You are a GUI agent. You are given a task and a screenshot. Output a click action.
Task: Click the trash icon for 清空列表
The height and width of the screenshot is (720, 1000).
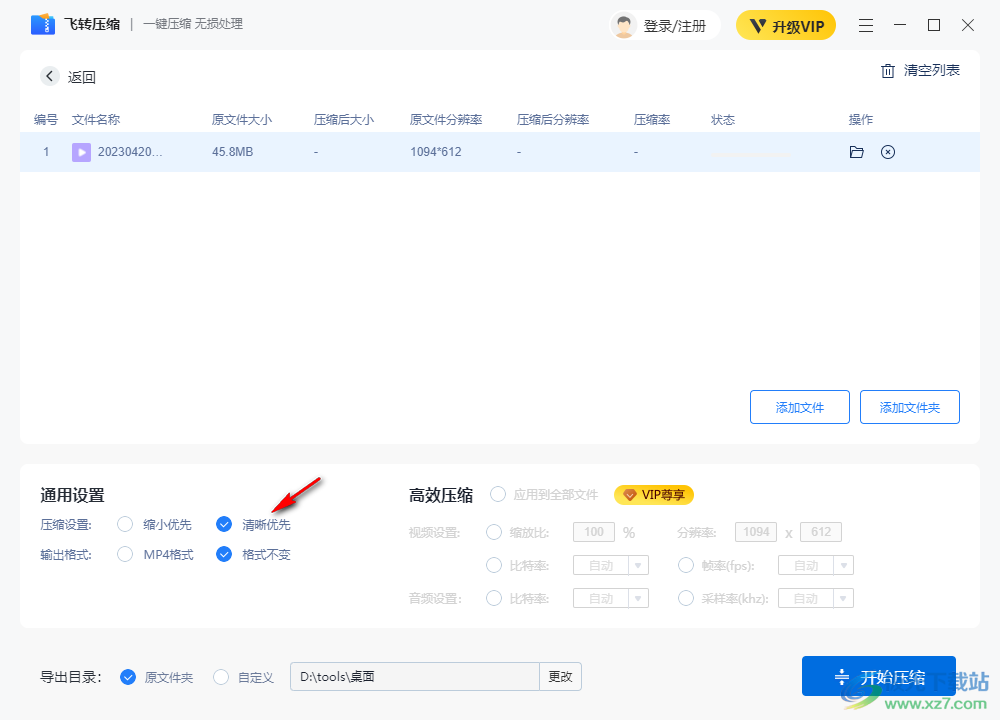pyautogui.click(x=888, y=71)
